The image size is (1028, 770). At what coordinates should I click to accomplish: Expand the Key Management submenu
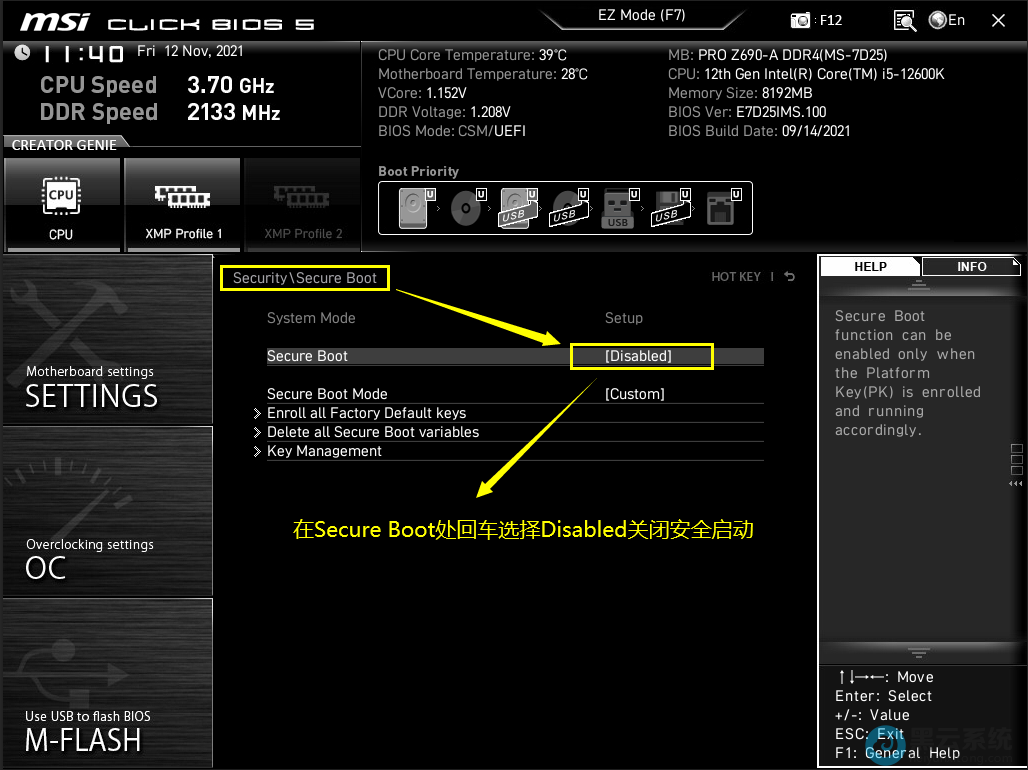pos(324,451)
